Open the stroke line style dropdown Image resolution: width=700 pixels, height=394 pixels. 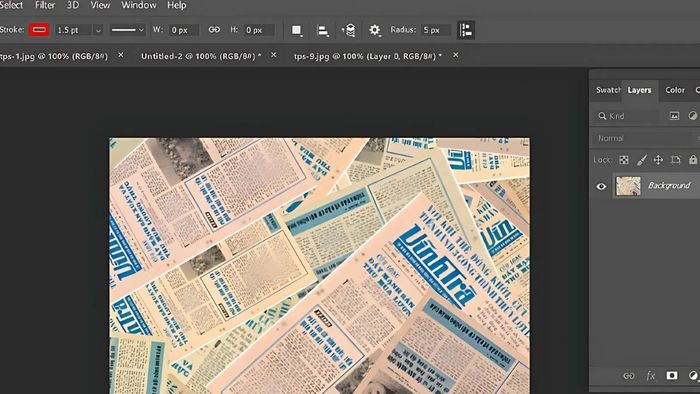(x=128, y=30)
